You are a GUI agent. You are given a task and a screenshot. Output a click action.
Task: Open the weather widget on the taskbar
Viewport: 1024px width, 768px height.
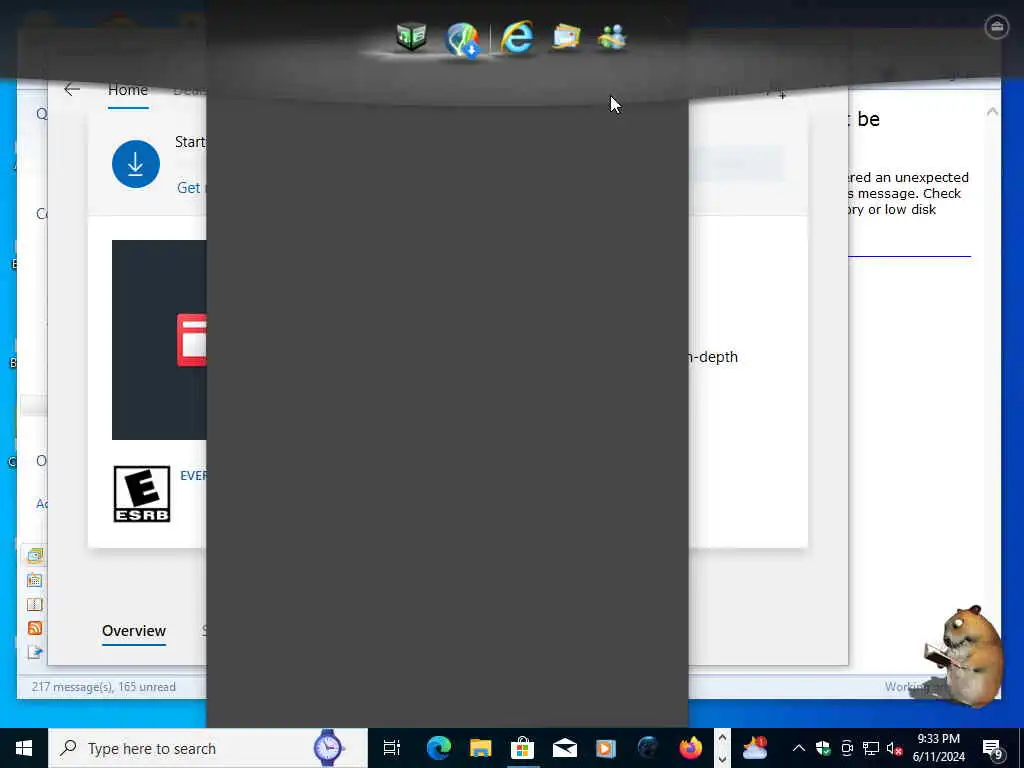(x=755, y=748)
